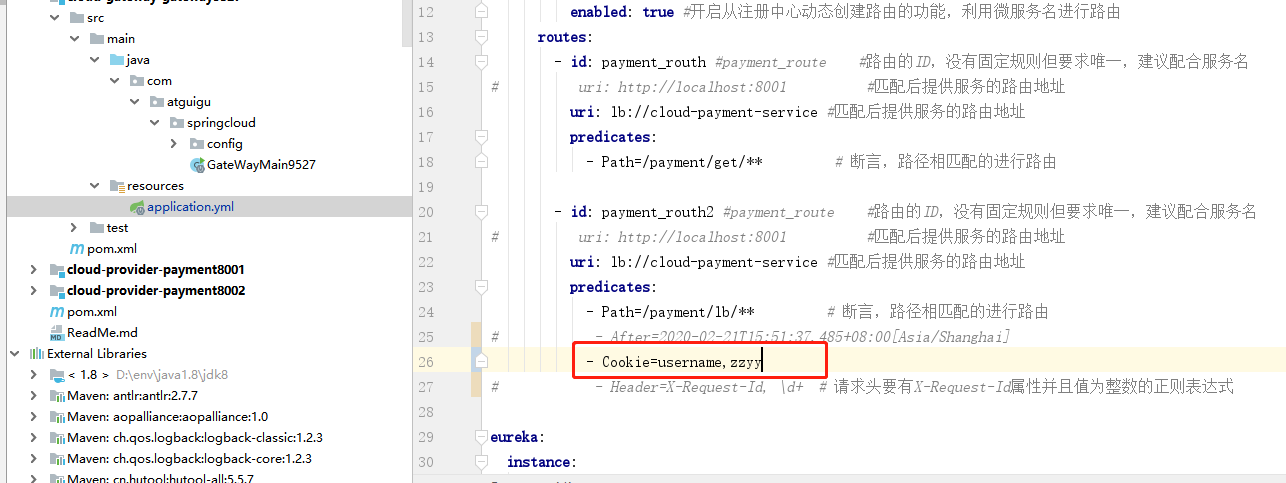This screenshot has width=1286, height=483.
Task: Click Maven icon of pom.xml above ReadMe.md
Action: 57,312
